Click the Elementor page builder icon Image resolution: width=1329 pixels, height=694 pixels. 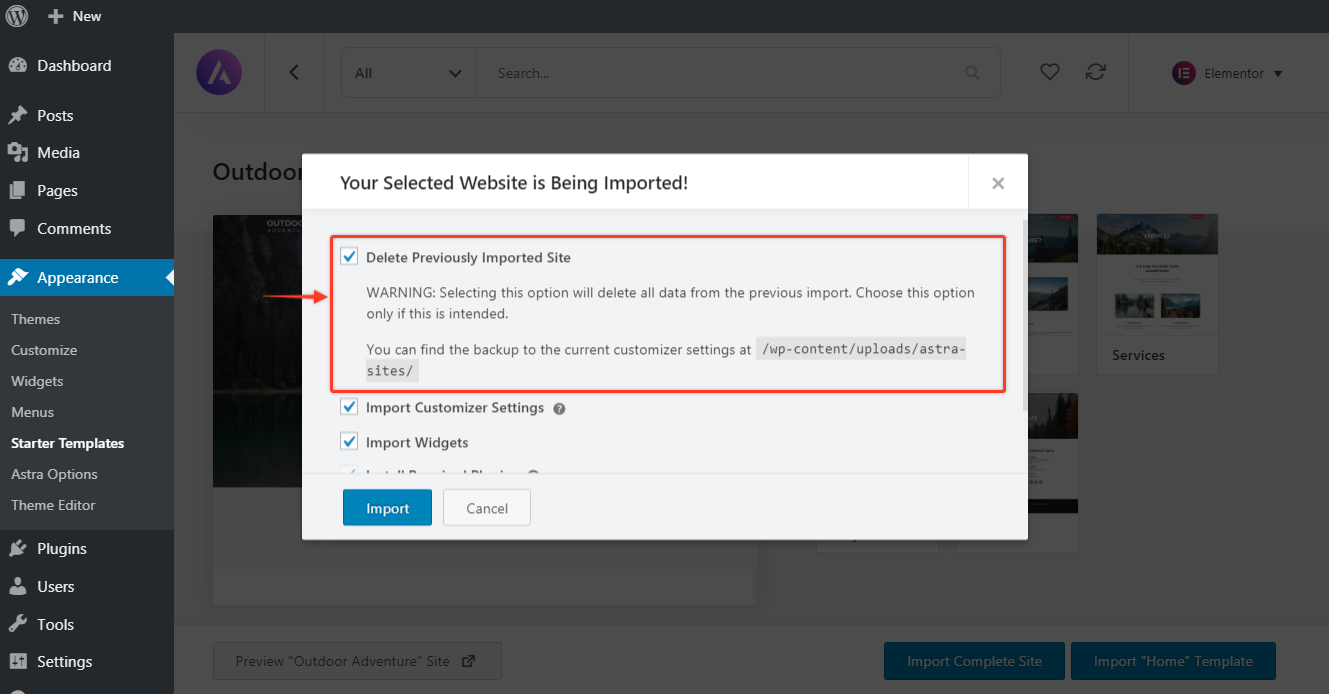pyautogui.click(x=1184, y=73)
